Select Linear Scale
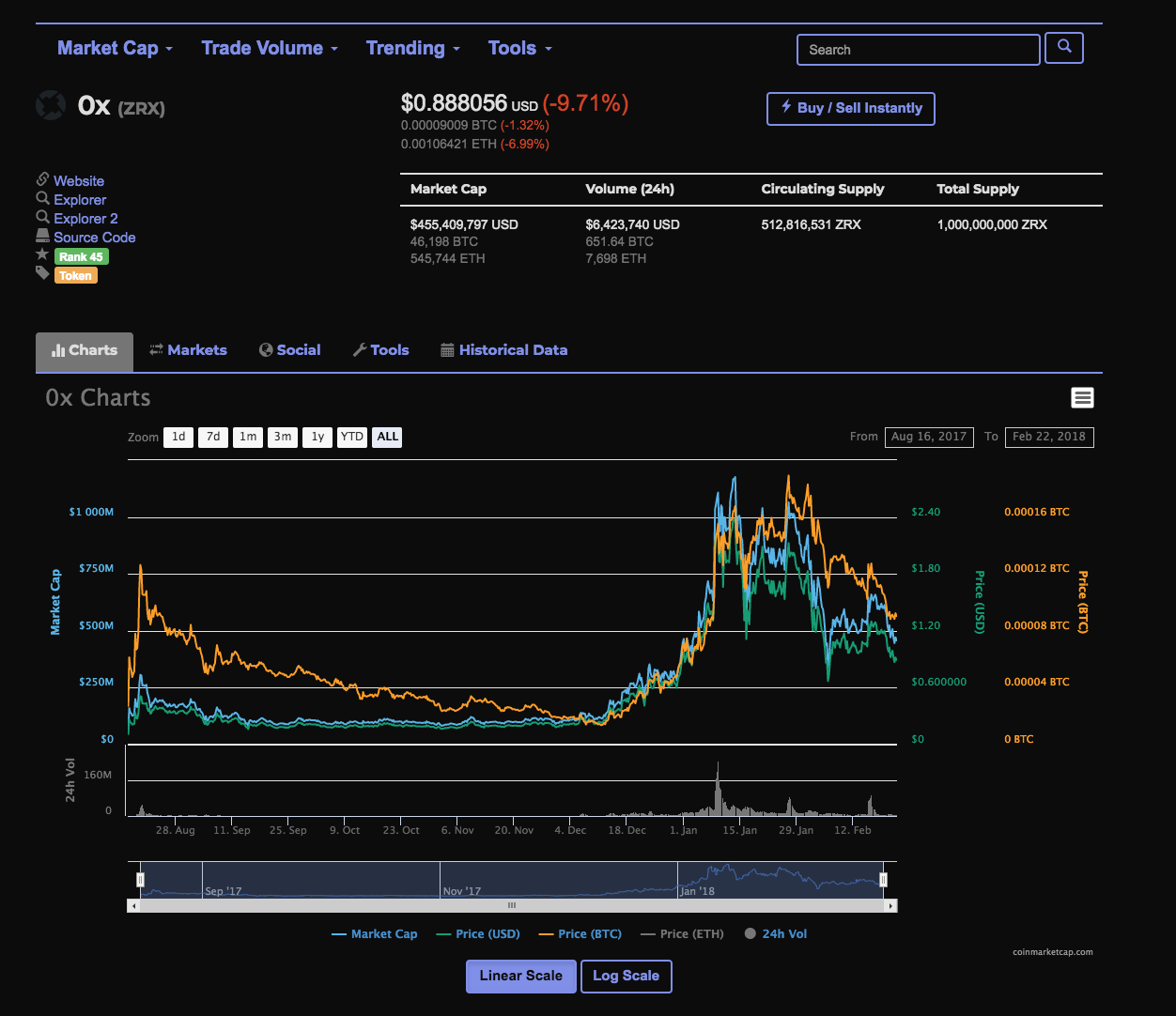 pyautogui.click(x=520, y=976)
